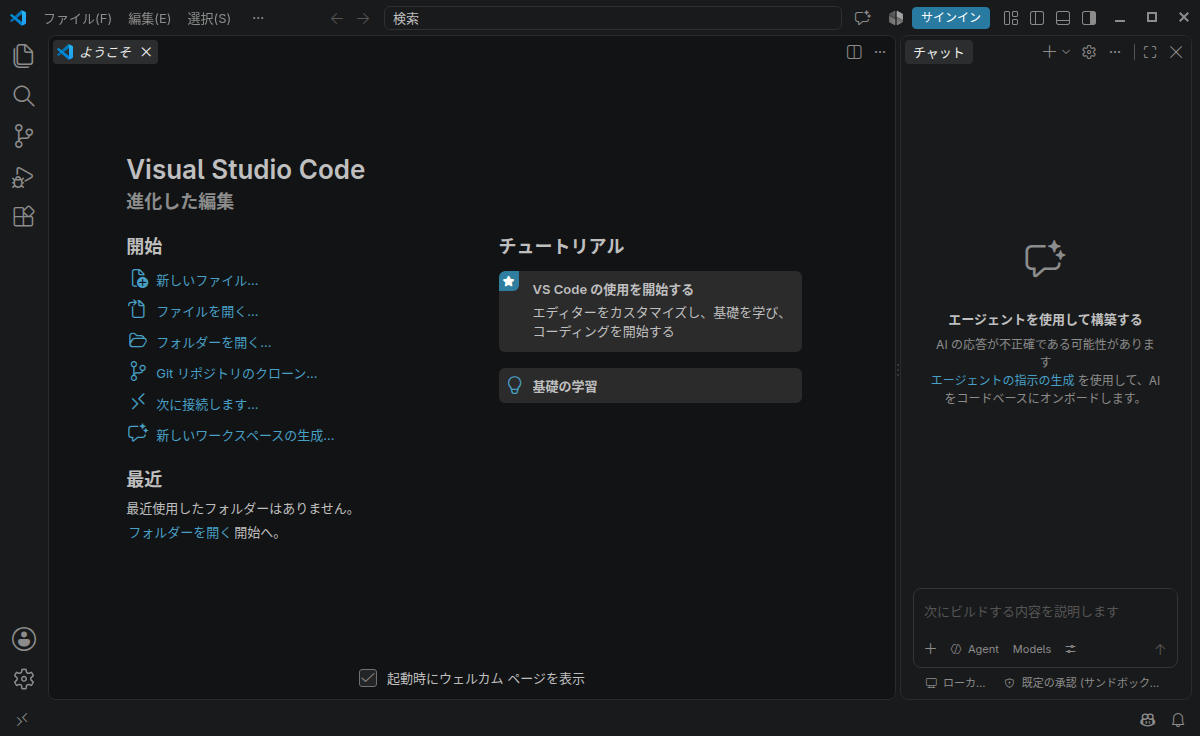The width and height of the screenshot is (1200, 736).
Task: Go forward with the right arrow
Action: [x=363, y=18]
